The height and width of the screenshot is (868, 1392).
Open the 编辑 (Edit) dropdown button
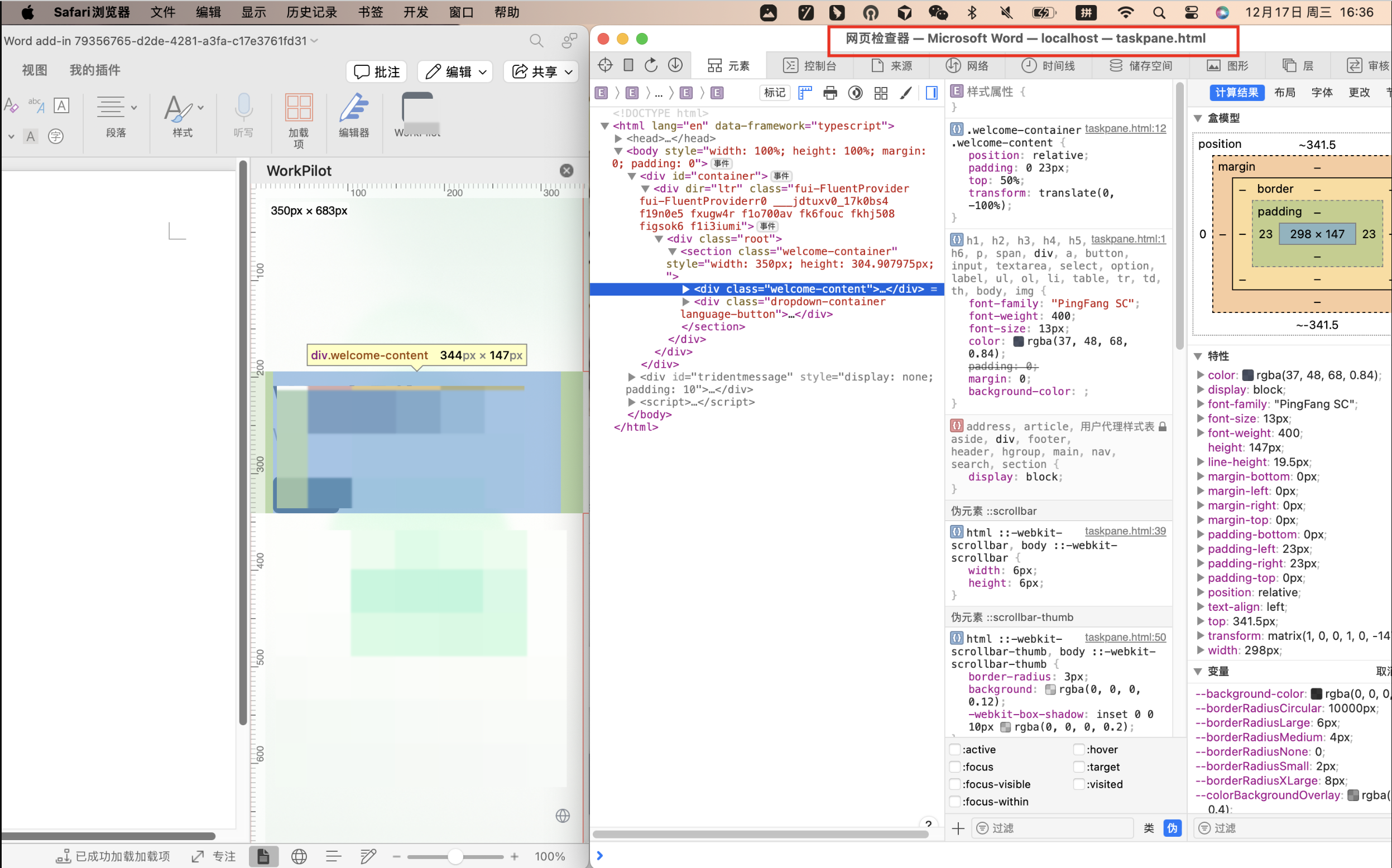(455, 71)
